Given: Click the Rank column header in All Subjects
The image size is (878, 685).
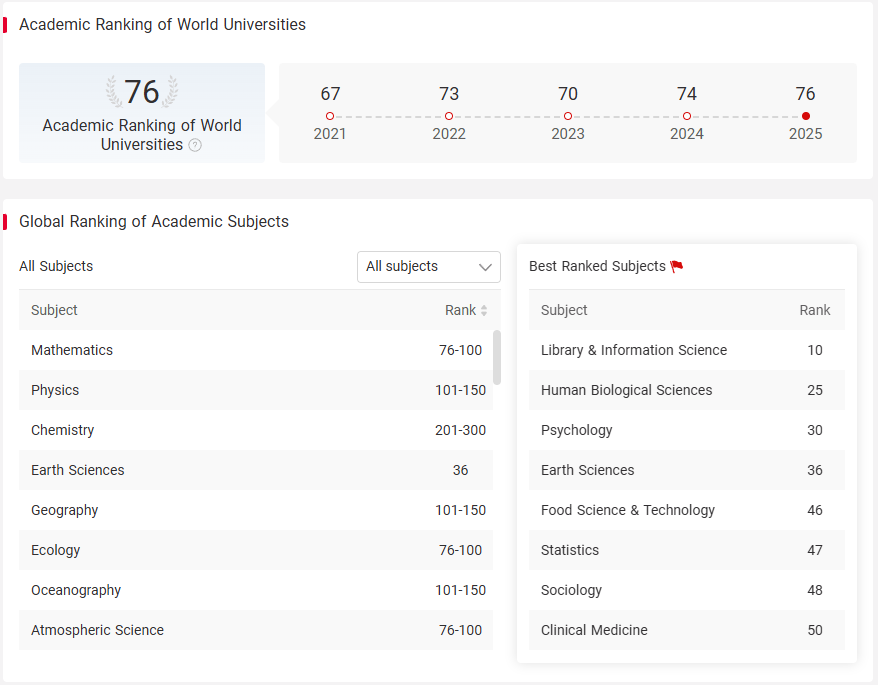Looking at the screenshot, I should click(460, 310).
